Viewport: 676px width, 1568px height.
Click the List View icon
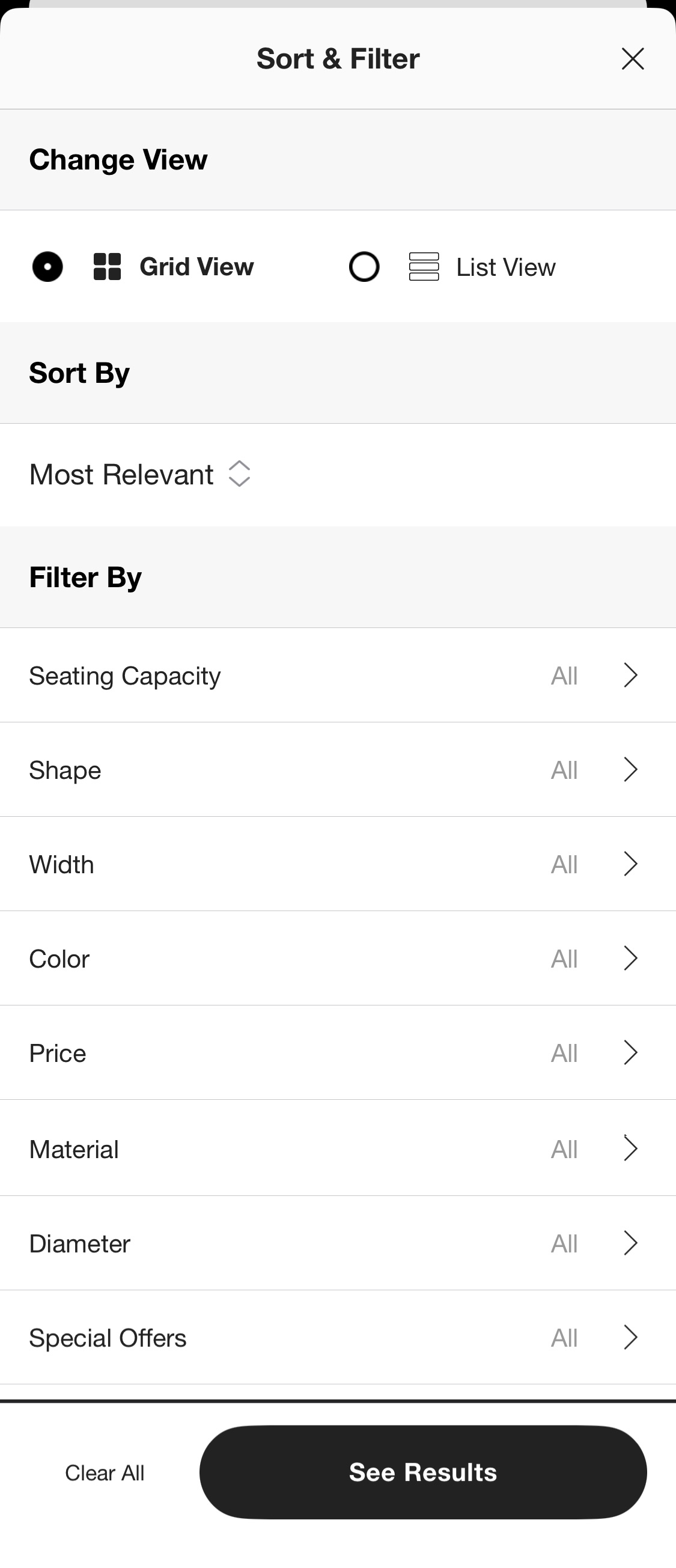(x=424, y=267)
